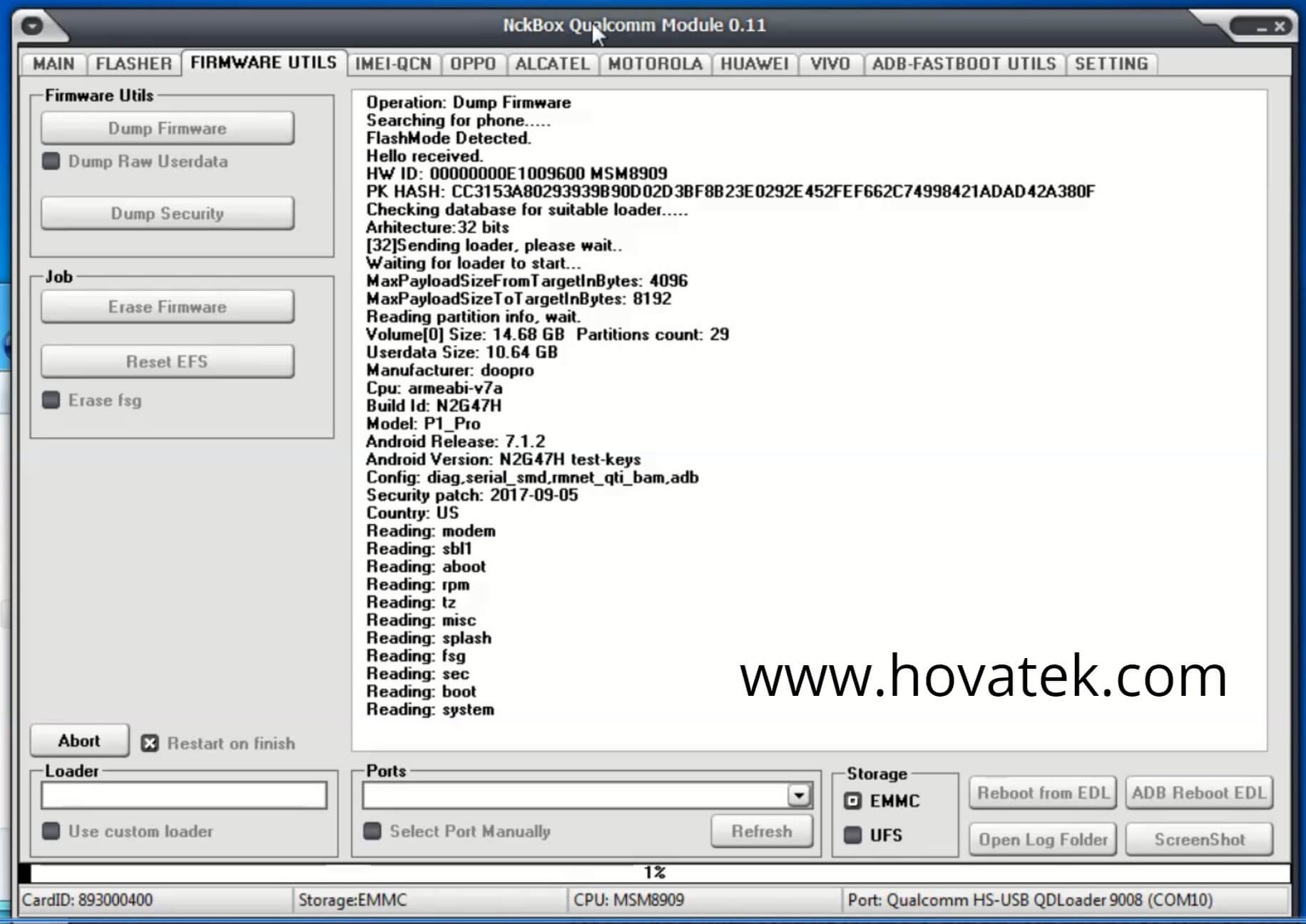Click Reboot from EDL button
The width and height of the screenshot is (1306, 924).
pos(1043,793)
